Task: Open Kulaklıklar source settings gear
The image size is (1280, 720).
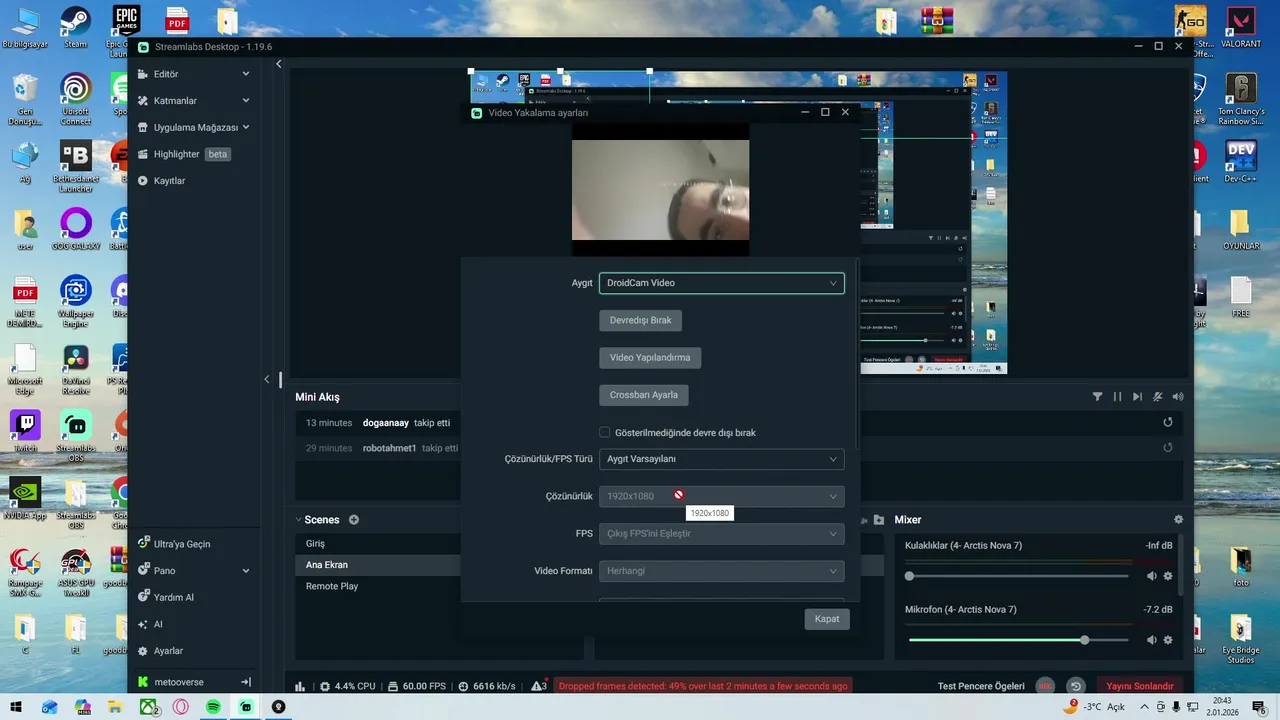Action: pyautogui.click(x=1167, y=576)
